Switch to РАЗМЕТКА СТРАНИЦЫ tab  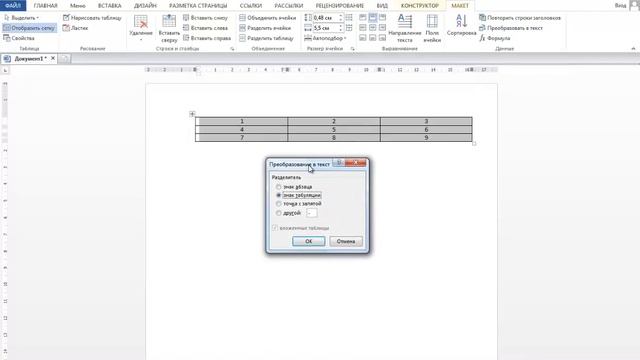pyautogui.click(x=198, y=6)
